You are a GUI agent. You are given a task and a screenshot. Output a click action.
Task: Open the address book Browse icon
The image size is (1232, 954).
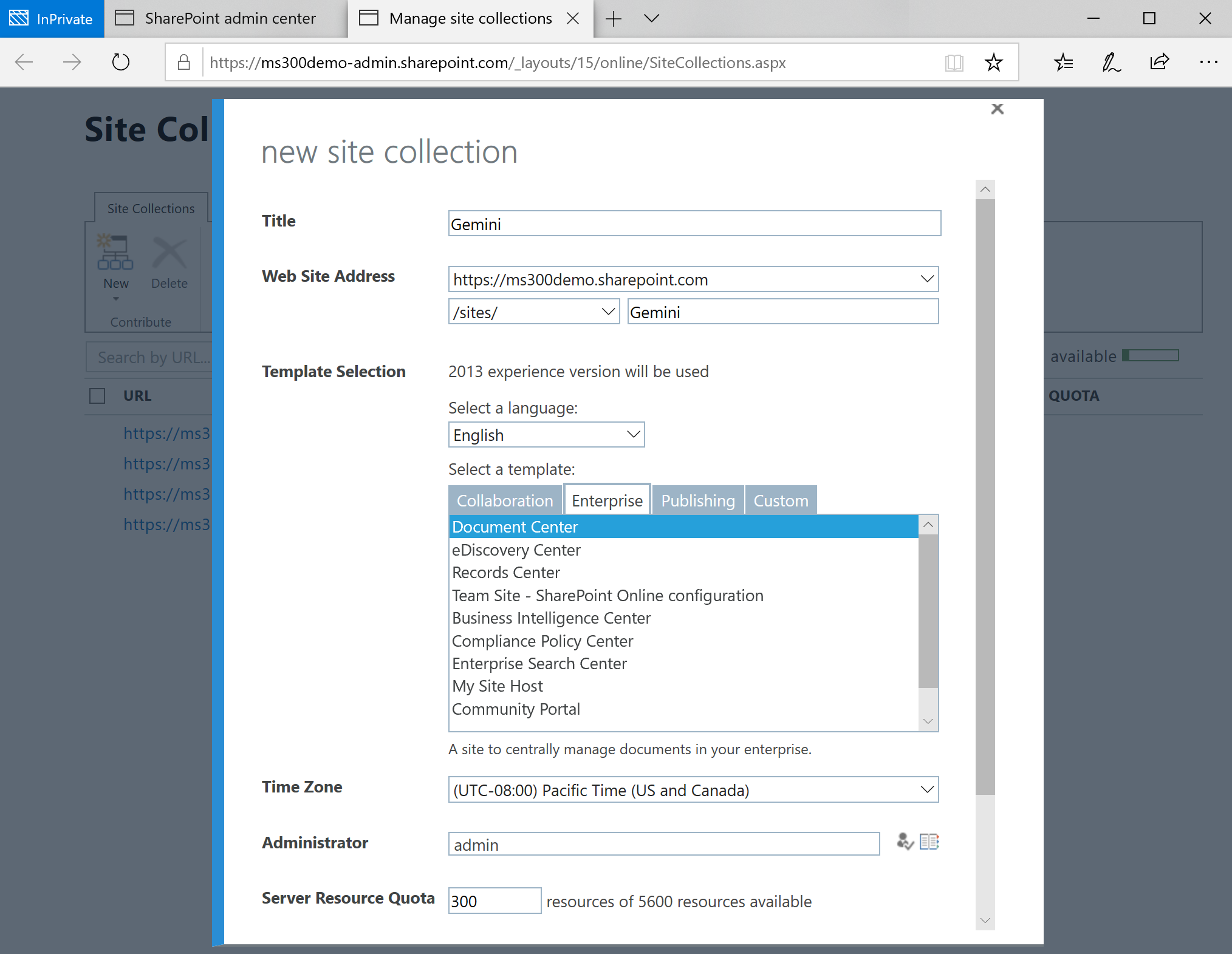929,842
